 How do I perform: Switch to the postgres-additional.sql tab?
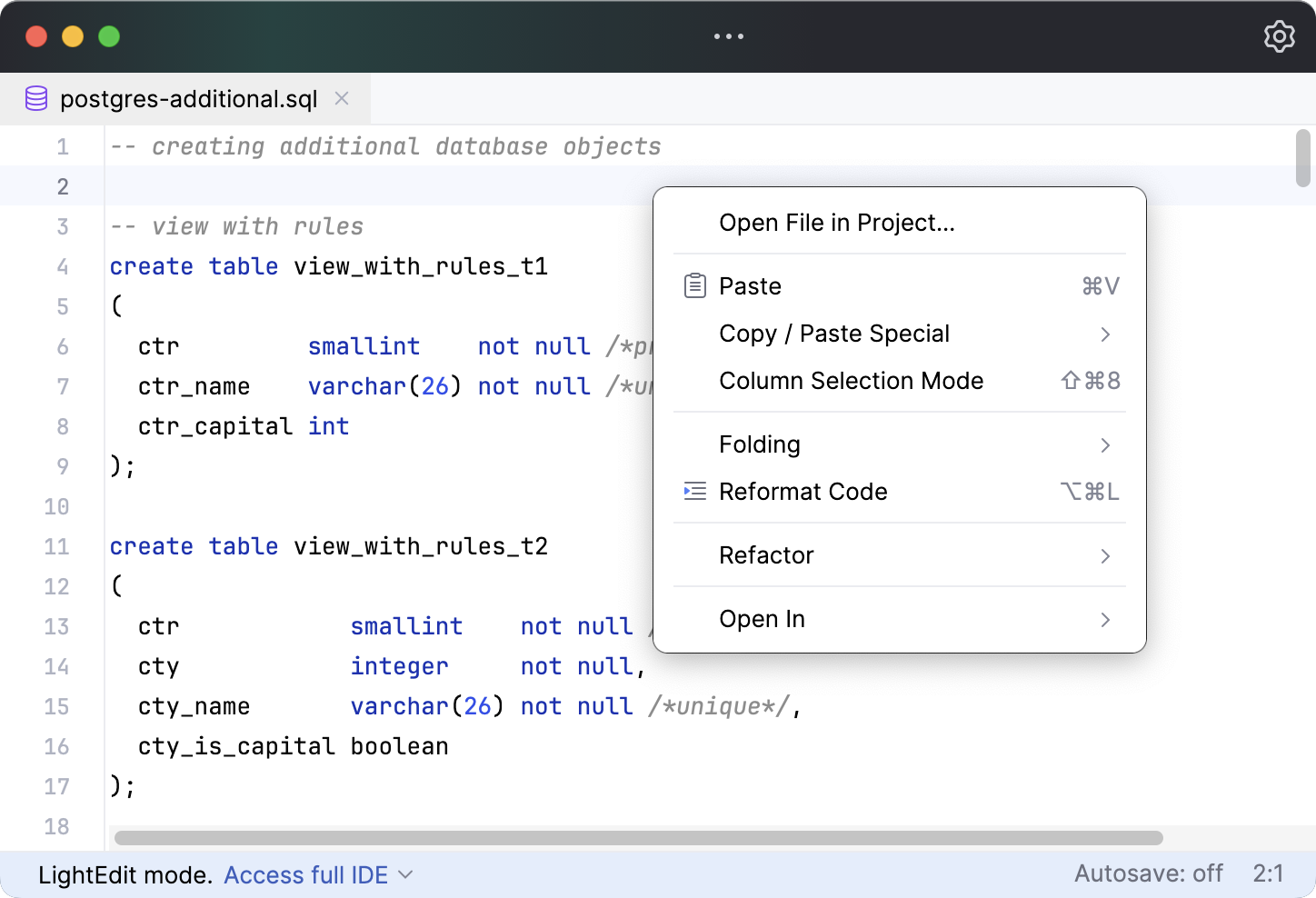(x=187, y=98)
